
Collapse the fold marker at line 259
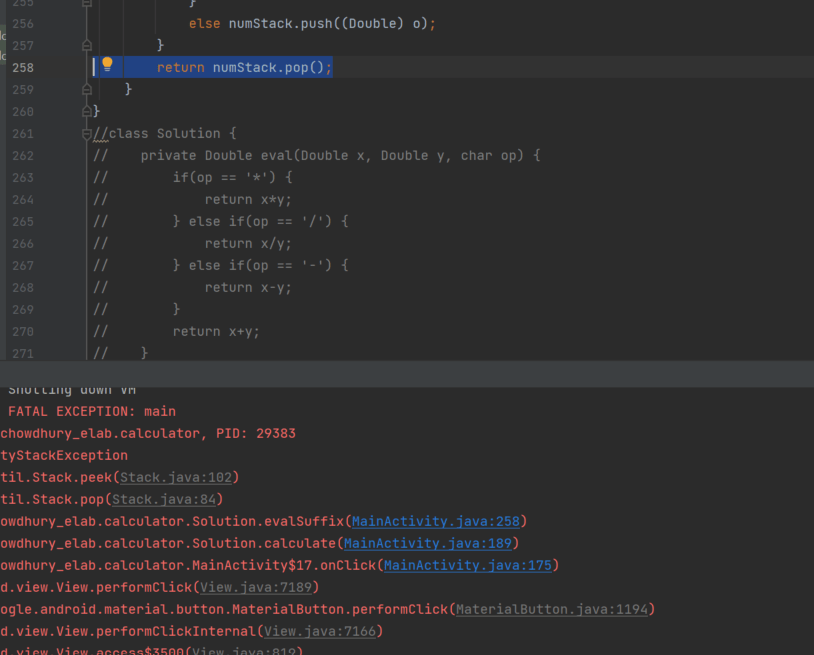(x=86, y=89)
